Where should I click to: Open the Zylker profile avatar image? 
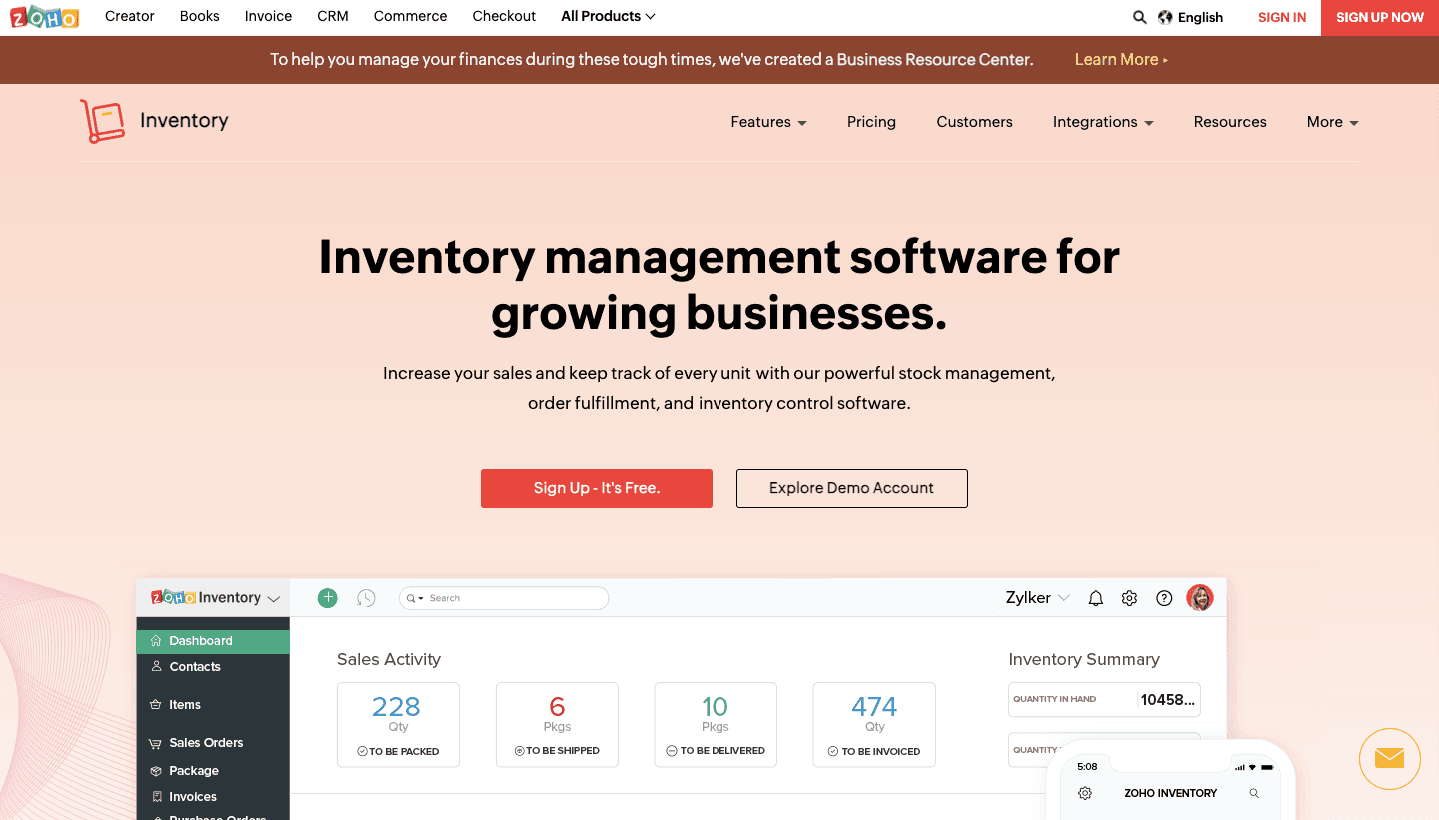[x=1200, y=597]
